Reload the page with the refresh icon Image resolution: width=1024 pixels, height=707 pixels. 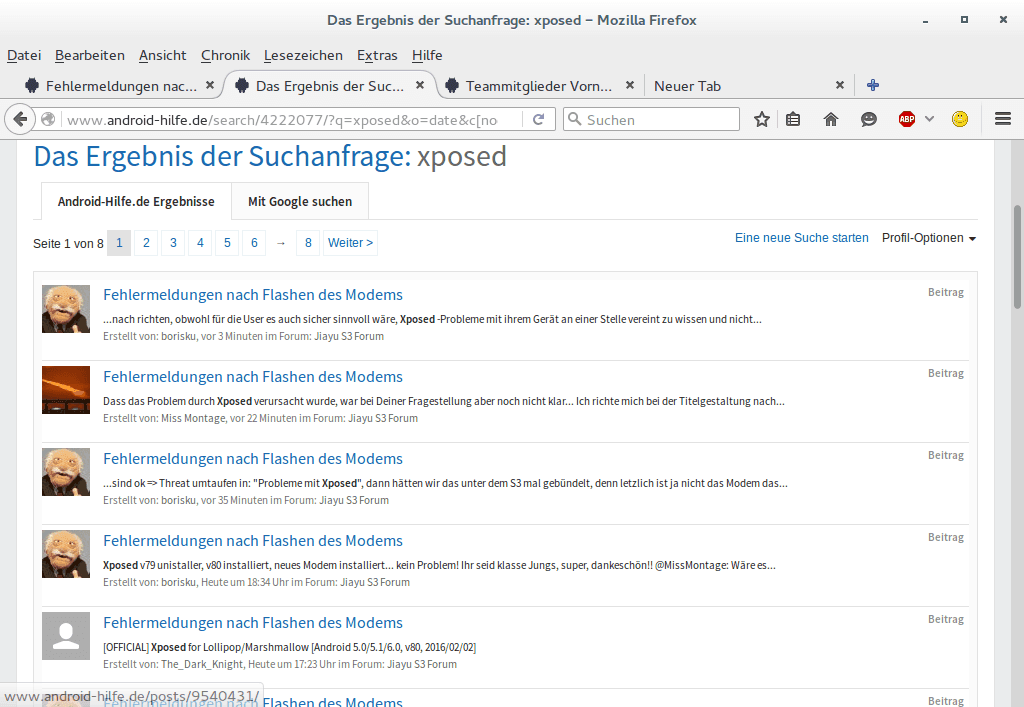[539, 119]
